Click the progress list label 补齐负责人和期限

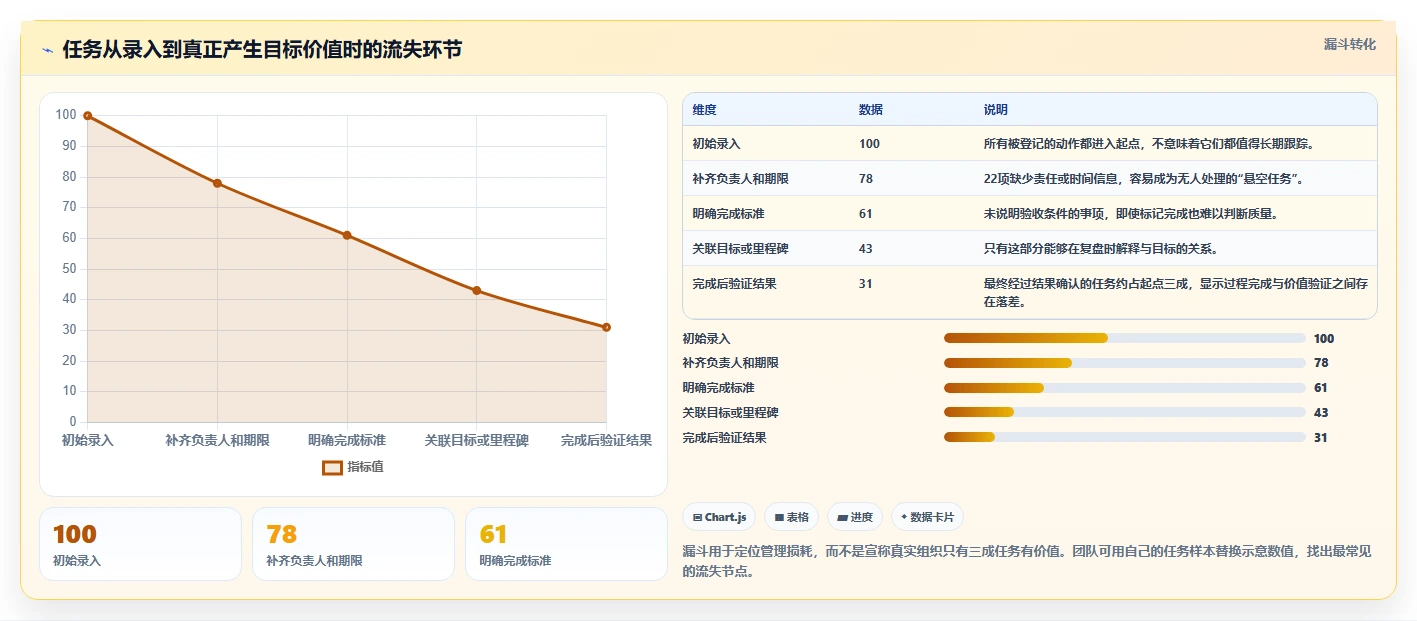[731, 363]
